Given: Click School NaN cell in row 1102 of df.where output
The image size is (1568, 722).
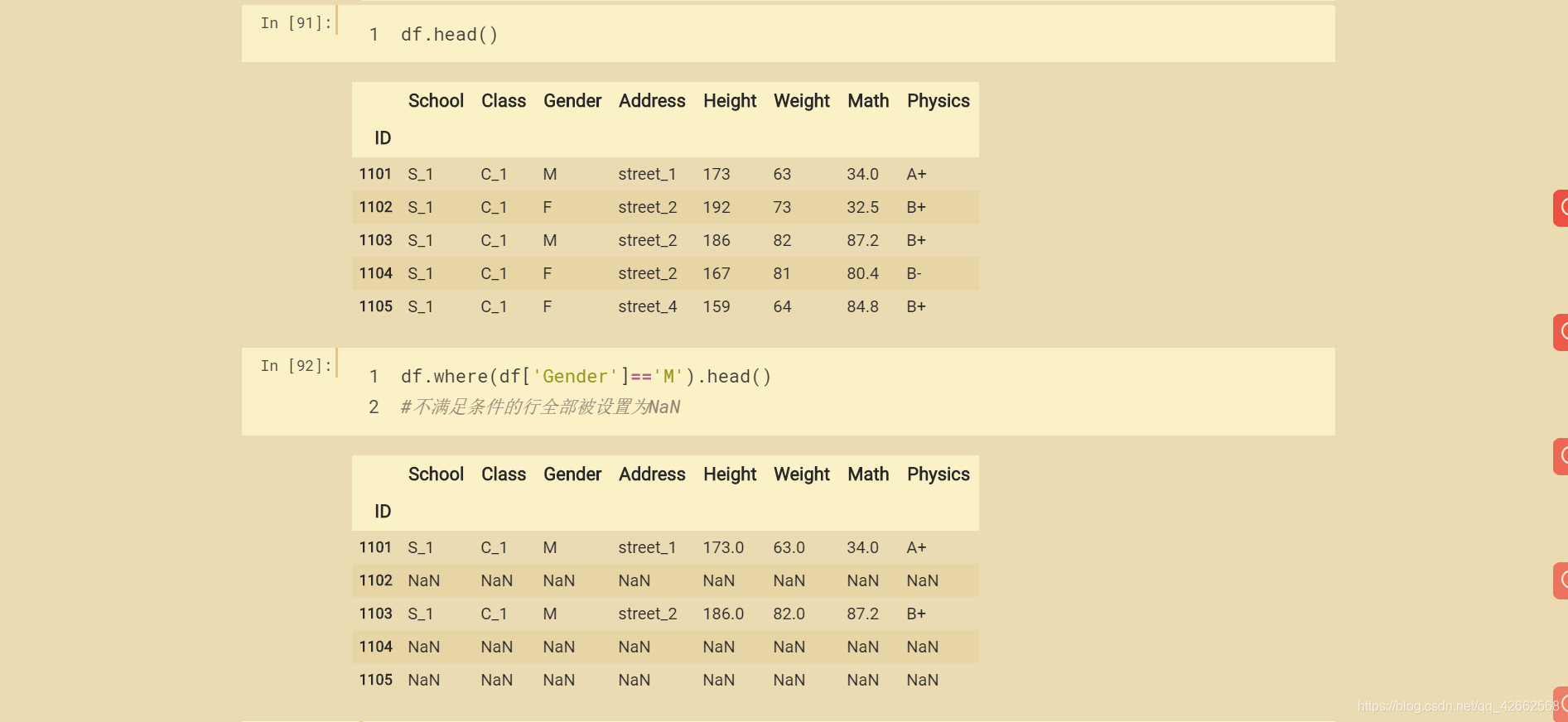Looking at the screenshot, I should (423, 581).
